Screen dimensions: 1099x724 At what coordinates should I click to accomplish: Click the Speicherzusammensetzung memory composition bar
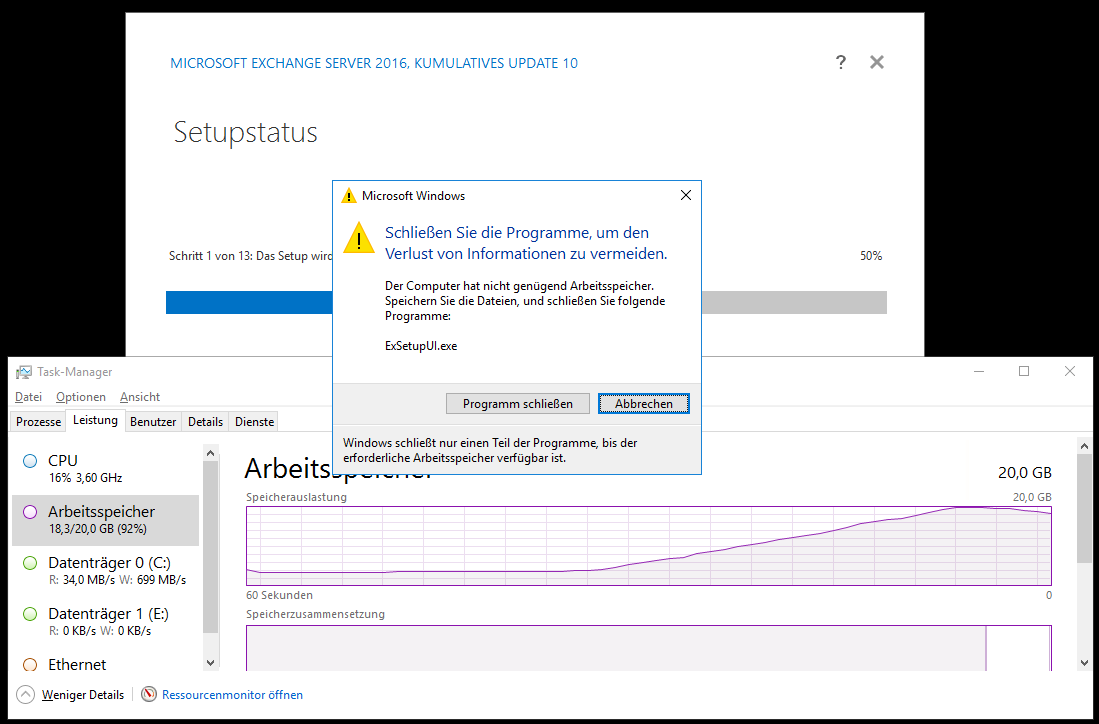pyautogui.click(x=648, y=648)
